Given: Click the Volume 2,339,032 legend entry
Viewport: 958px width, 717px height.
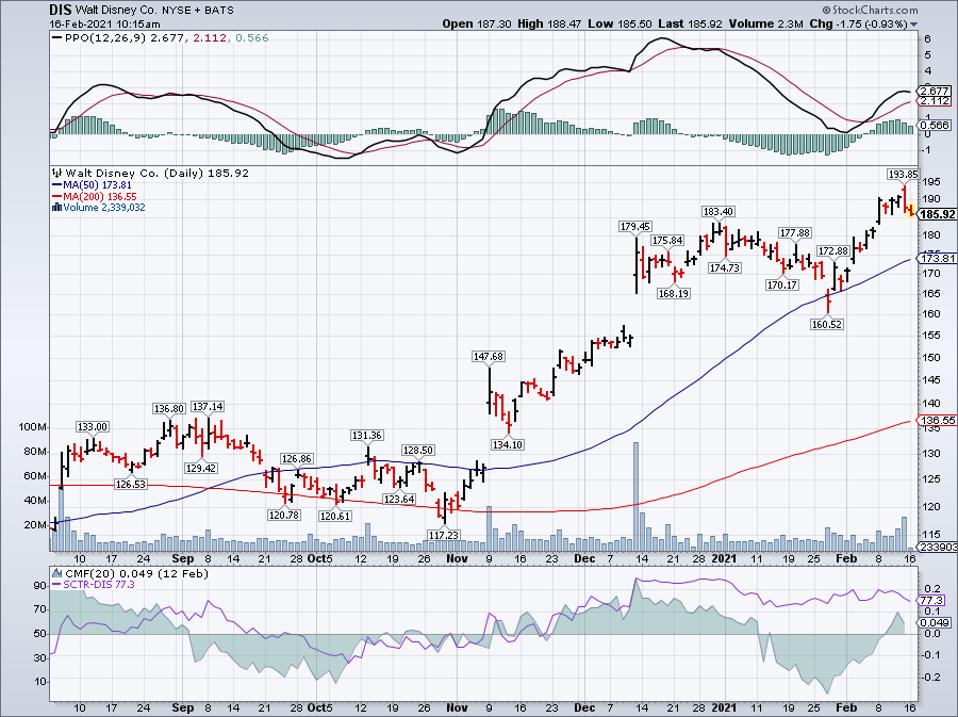Looking at the screenshot, I should (x=104, y=208).
